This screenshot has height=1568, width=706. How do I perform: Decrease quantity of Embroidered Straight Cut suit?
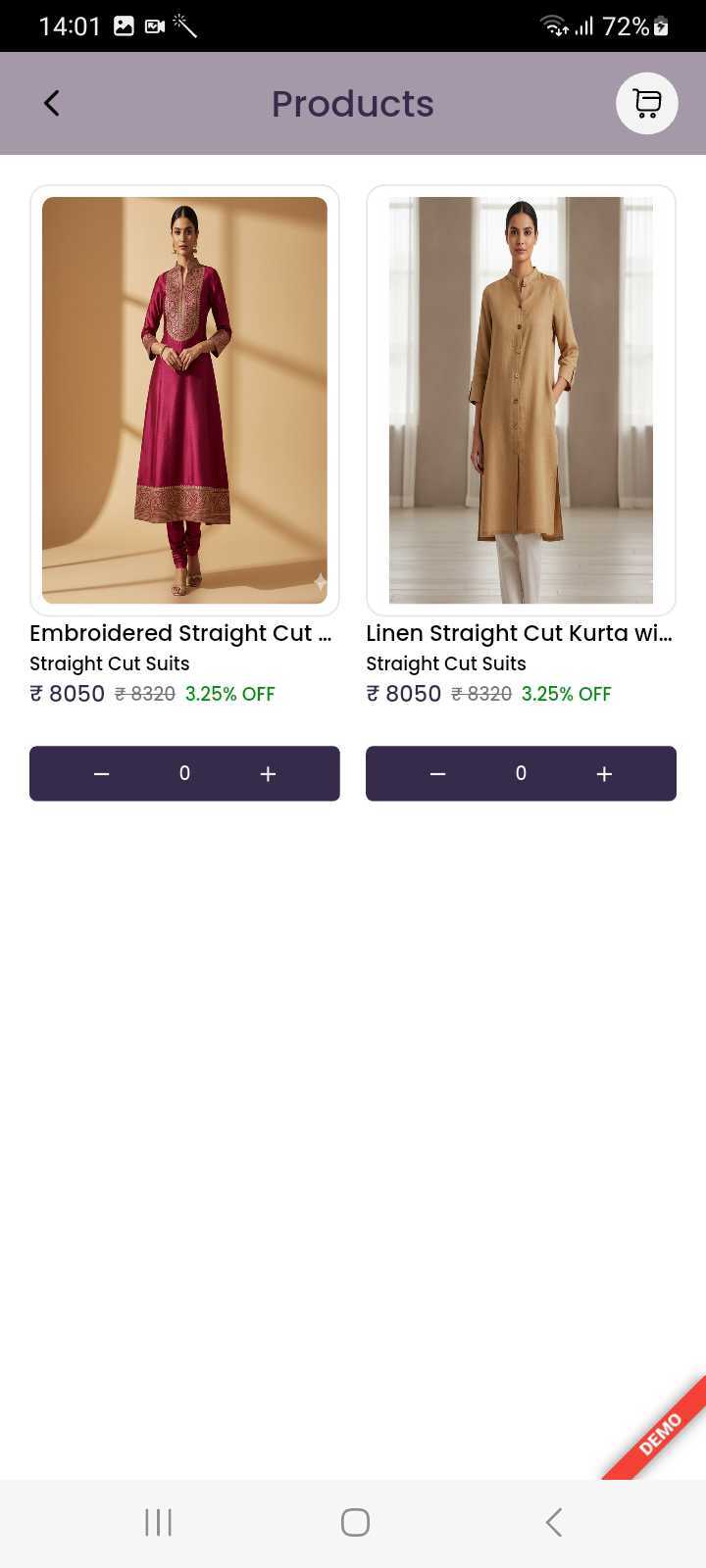tap(101, 774)
